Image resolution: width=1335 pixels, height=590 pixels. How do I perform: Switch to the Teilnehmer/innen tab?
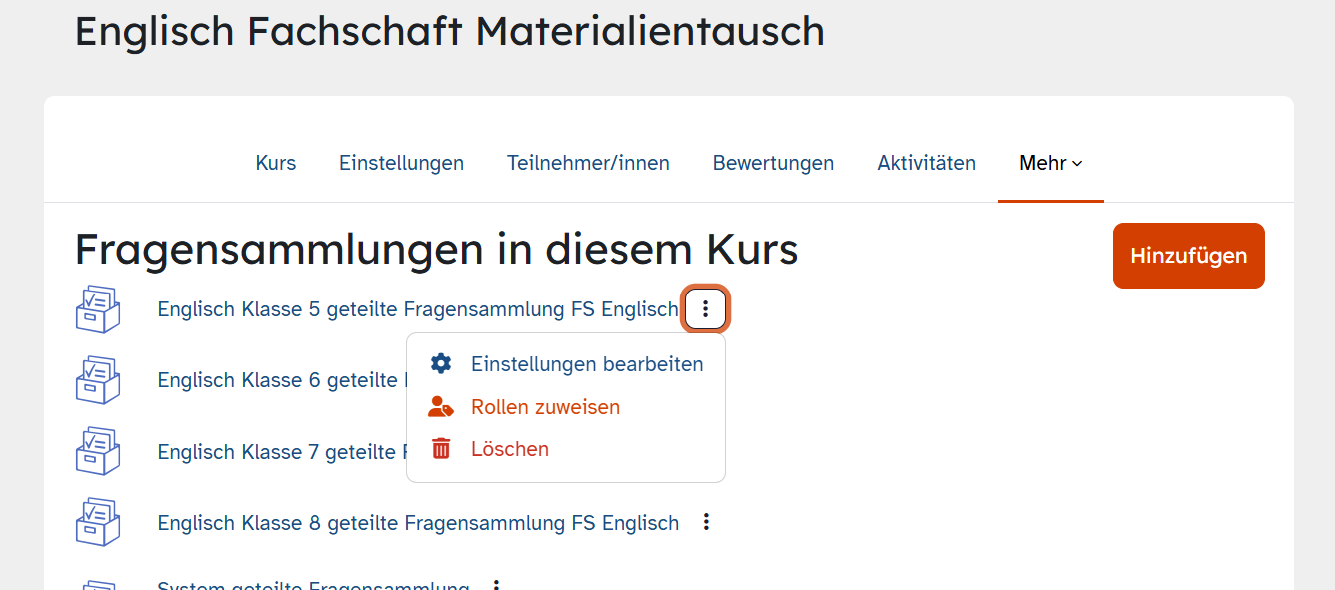tap(588, 163)
